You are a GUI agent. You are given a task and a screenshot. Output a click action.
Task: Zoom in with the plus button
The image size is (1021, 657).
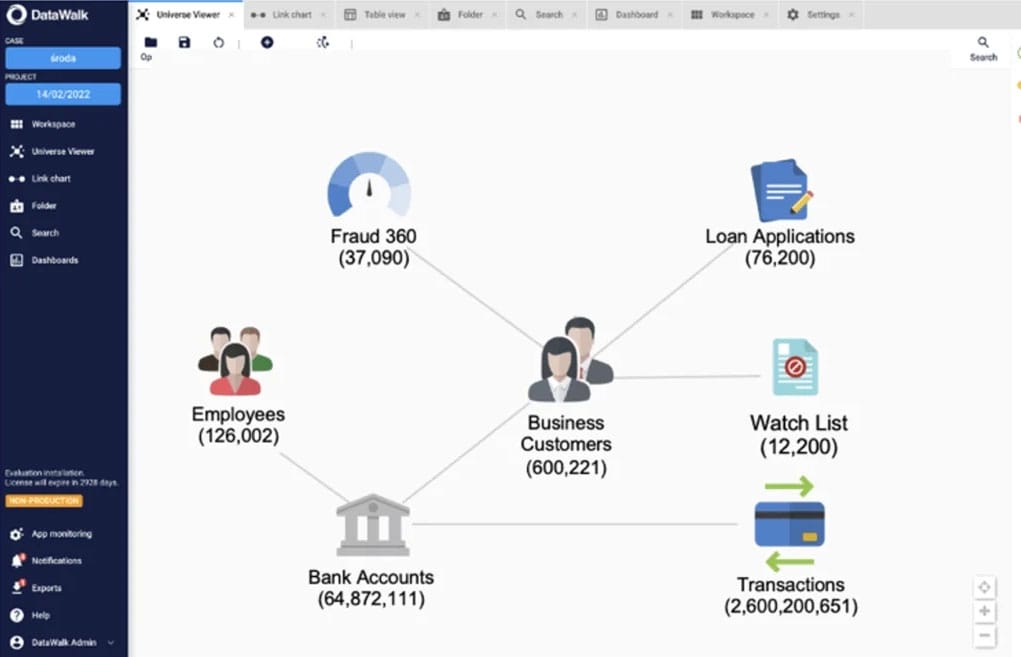pyautogui.click(x=985, y=611)
